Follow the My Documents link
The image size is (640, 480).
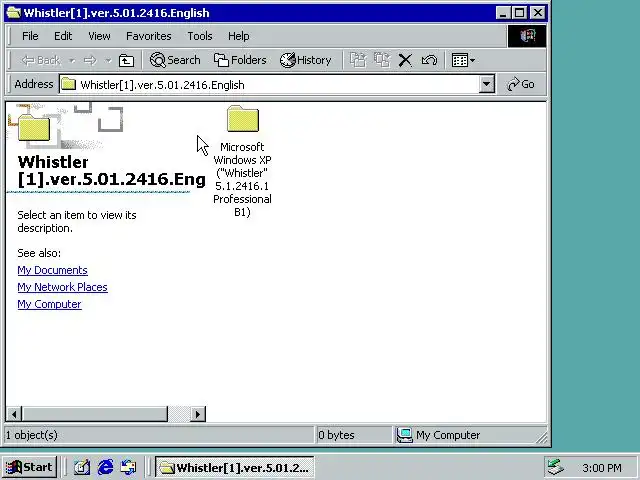tap(52, 270)
